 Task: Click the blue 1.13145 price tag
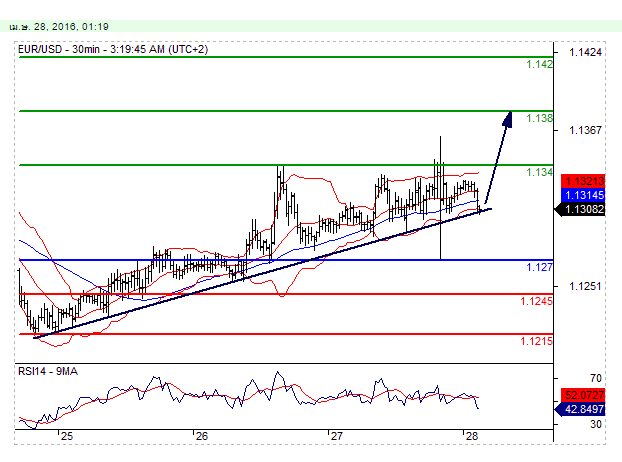pos(582,194)
